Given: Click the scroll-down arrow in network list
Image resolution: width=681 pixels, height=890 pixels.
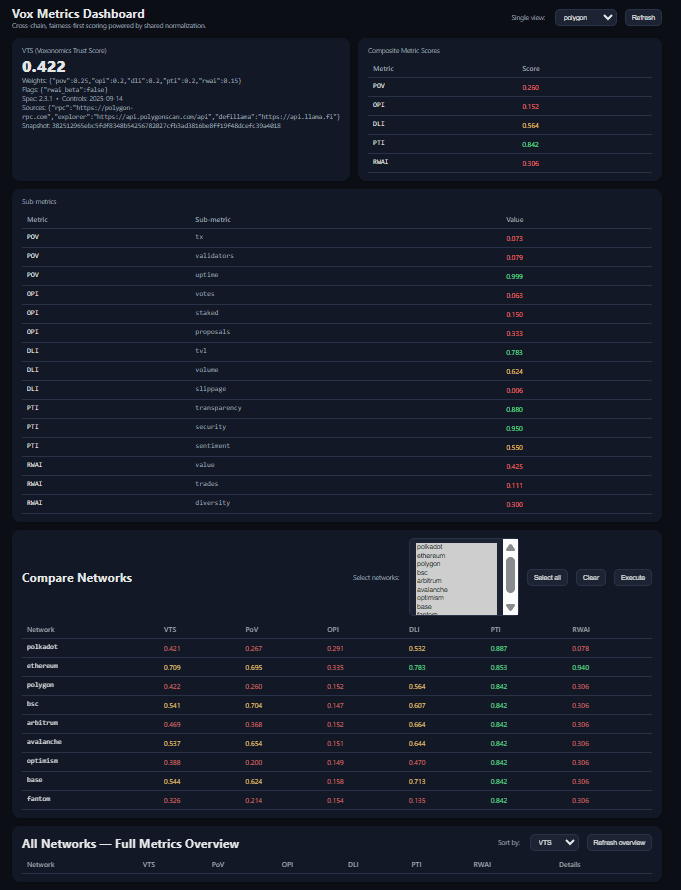Looking at the screenshot, I should click(509, 607).
